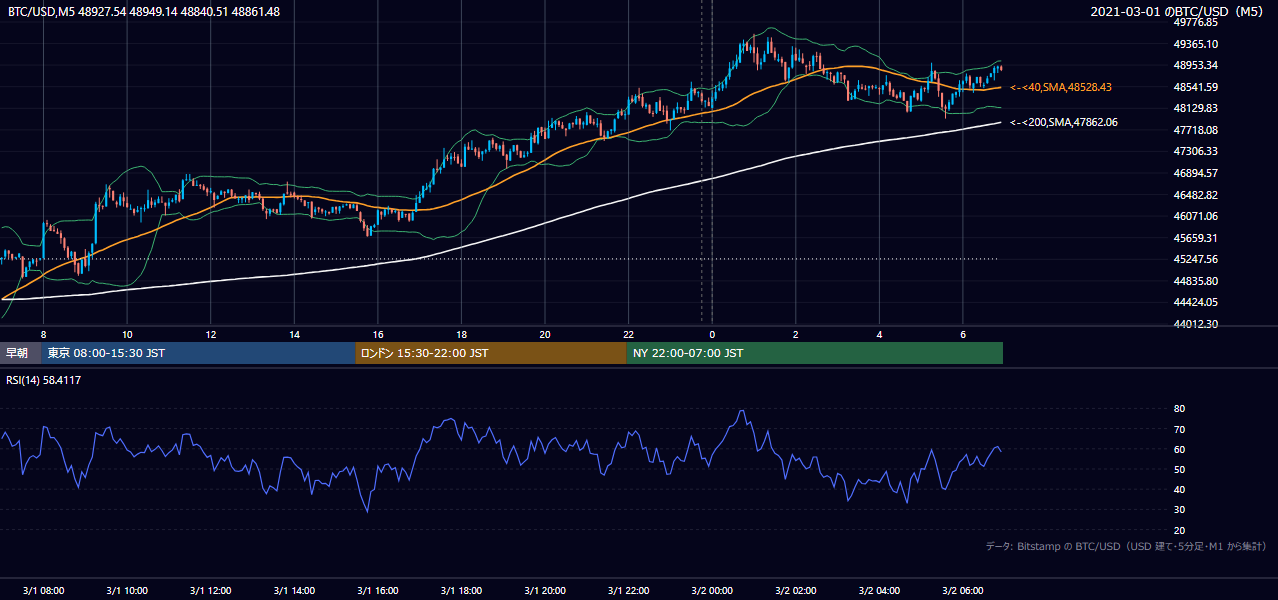The width and height of the screenshot is (1278, 600).
Task: Click the RSI axis level 70
Action: [x=1179, y=429]
